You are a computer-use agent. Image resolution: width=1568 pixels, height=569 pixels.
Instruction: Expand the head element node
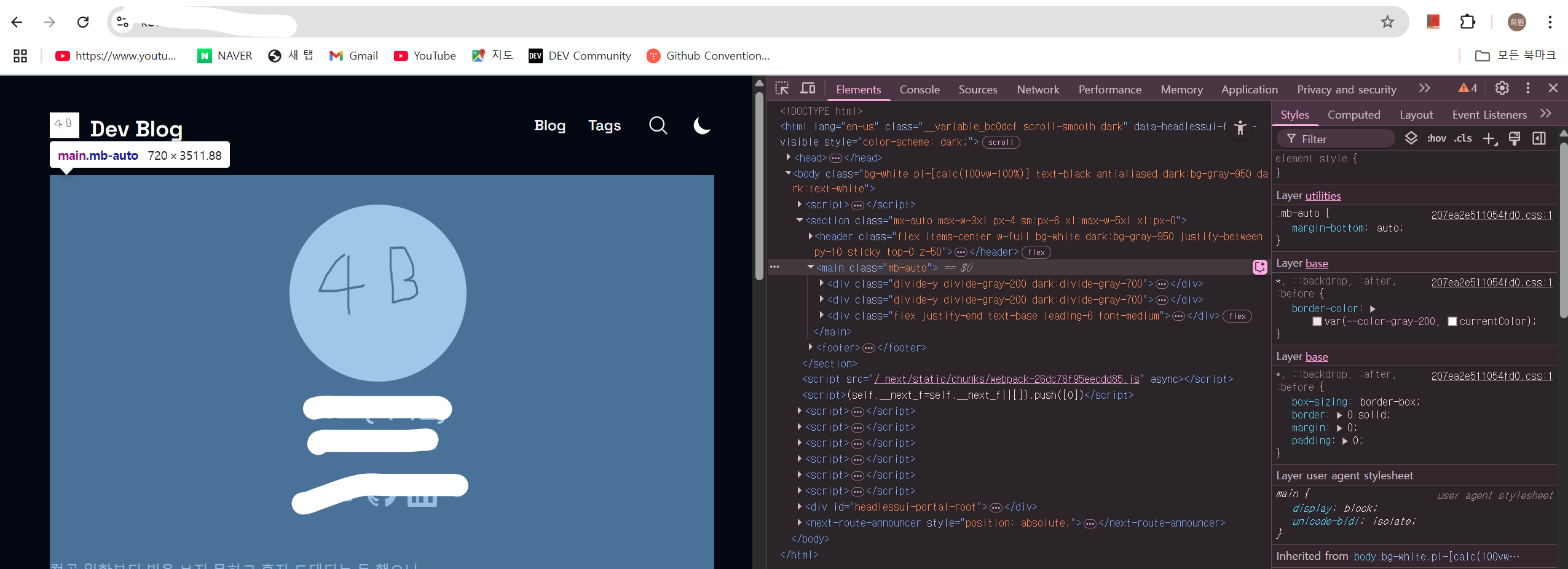[x=789, y=158]
